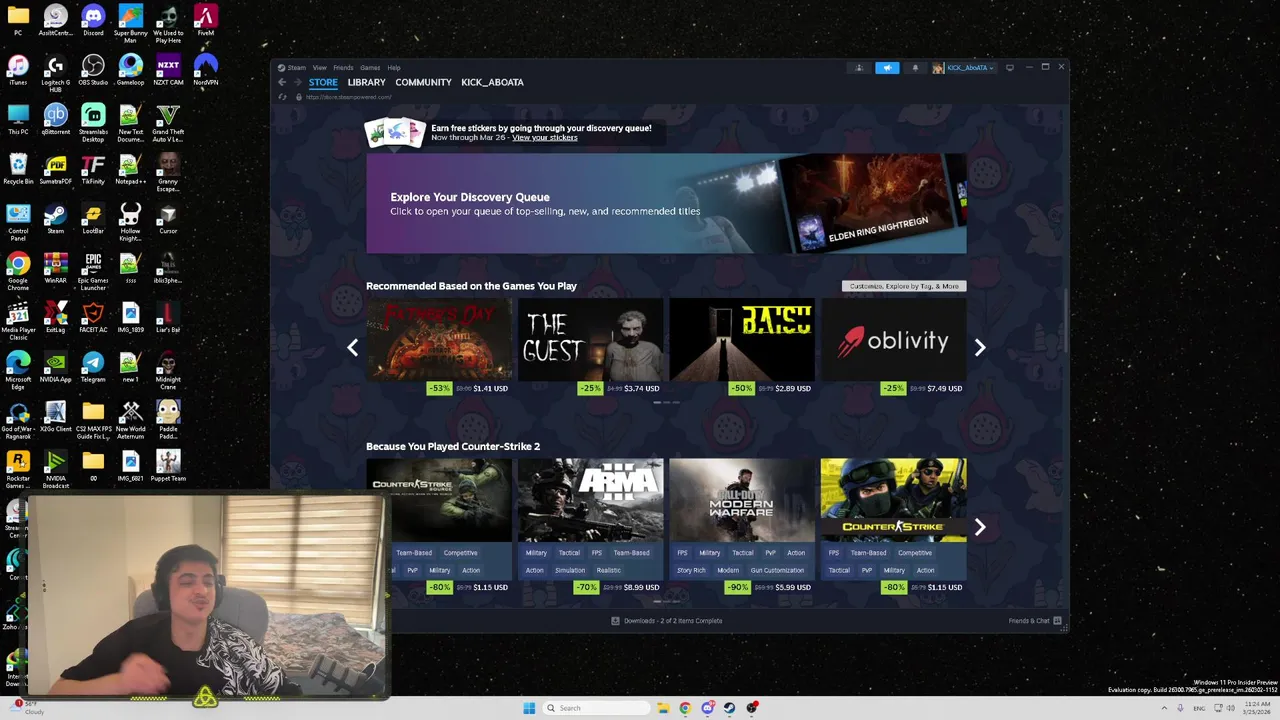Select the STORE tab
Image resolution: width=1280 pixels, height=720 pixels.
point(323,82)
